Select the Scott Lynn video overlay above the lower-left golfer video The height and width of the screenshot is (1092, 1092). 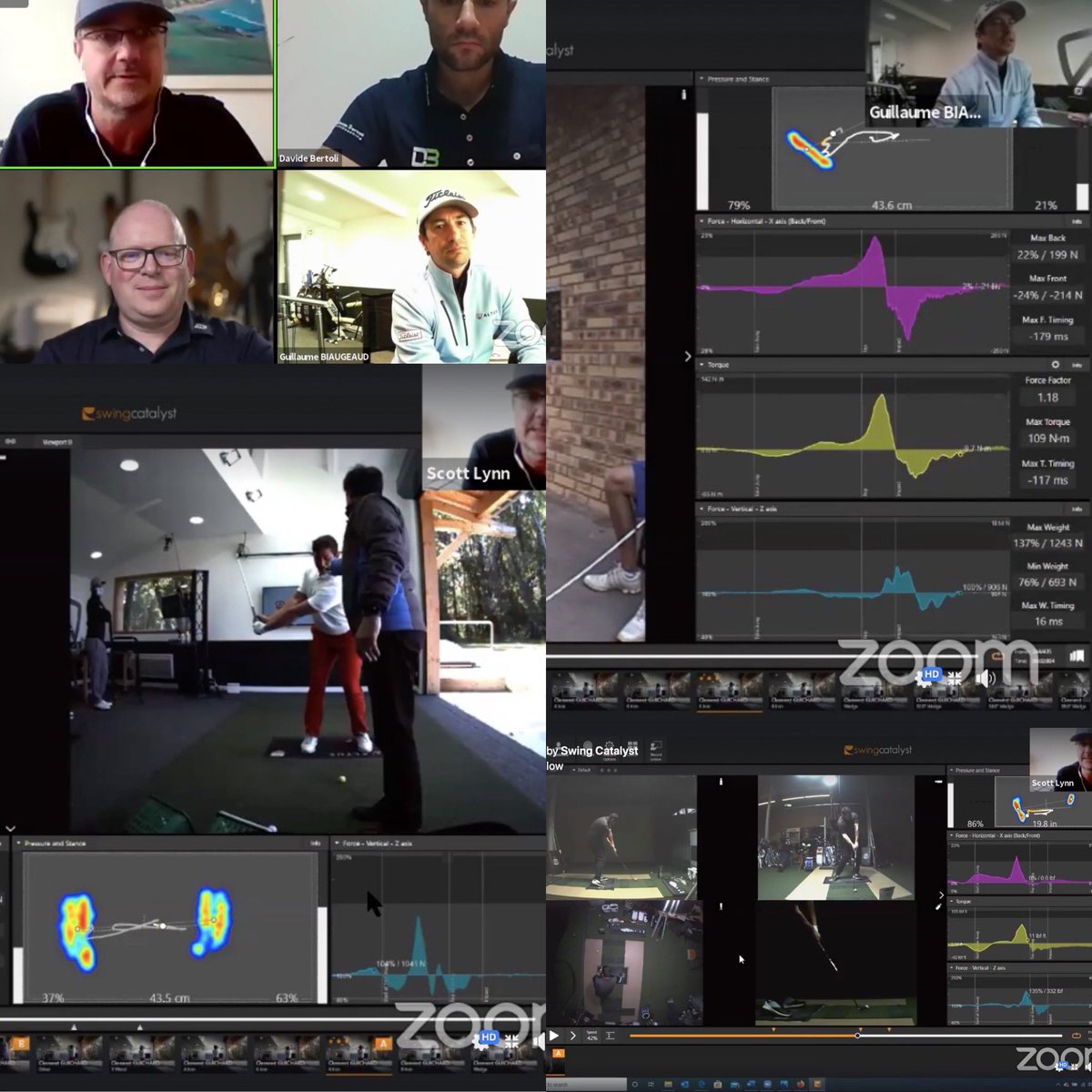point(483,429)
